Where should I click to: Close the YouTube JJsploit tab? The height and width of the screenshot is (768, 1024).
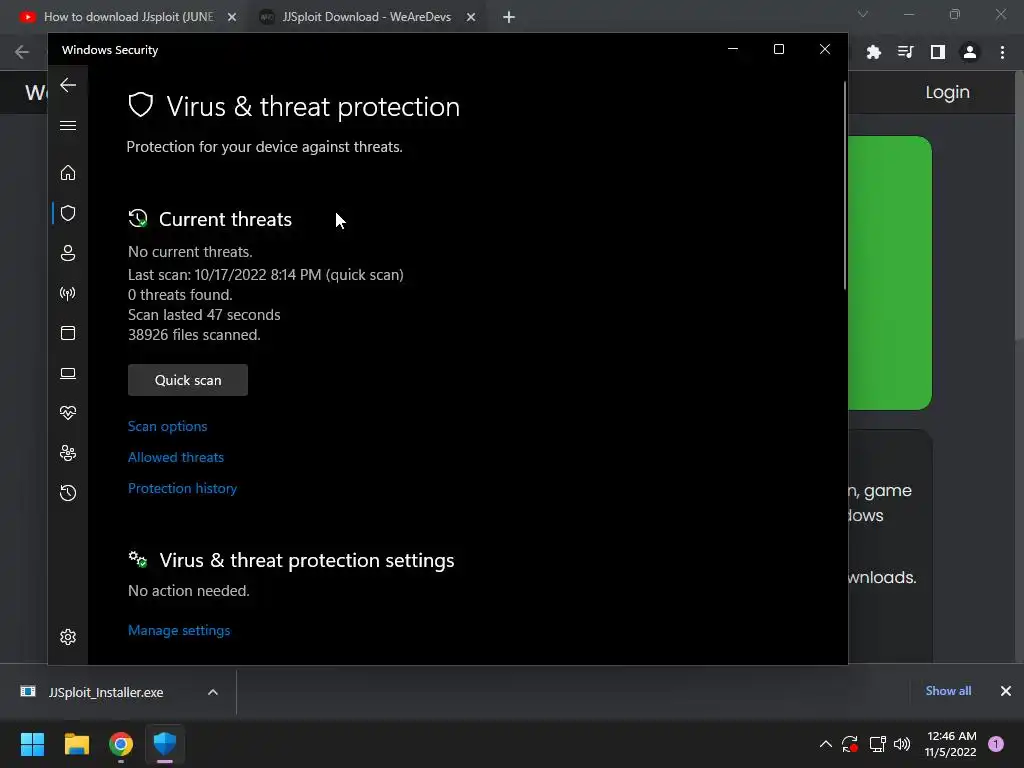coord(232,17)
